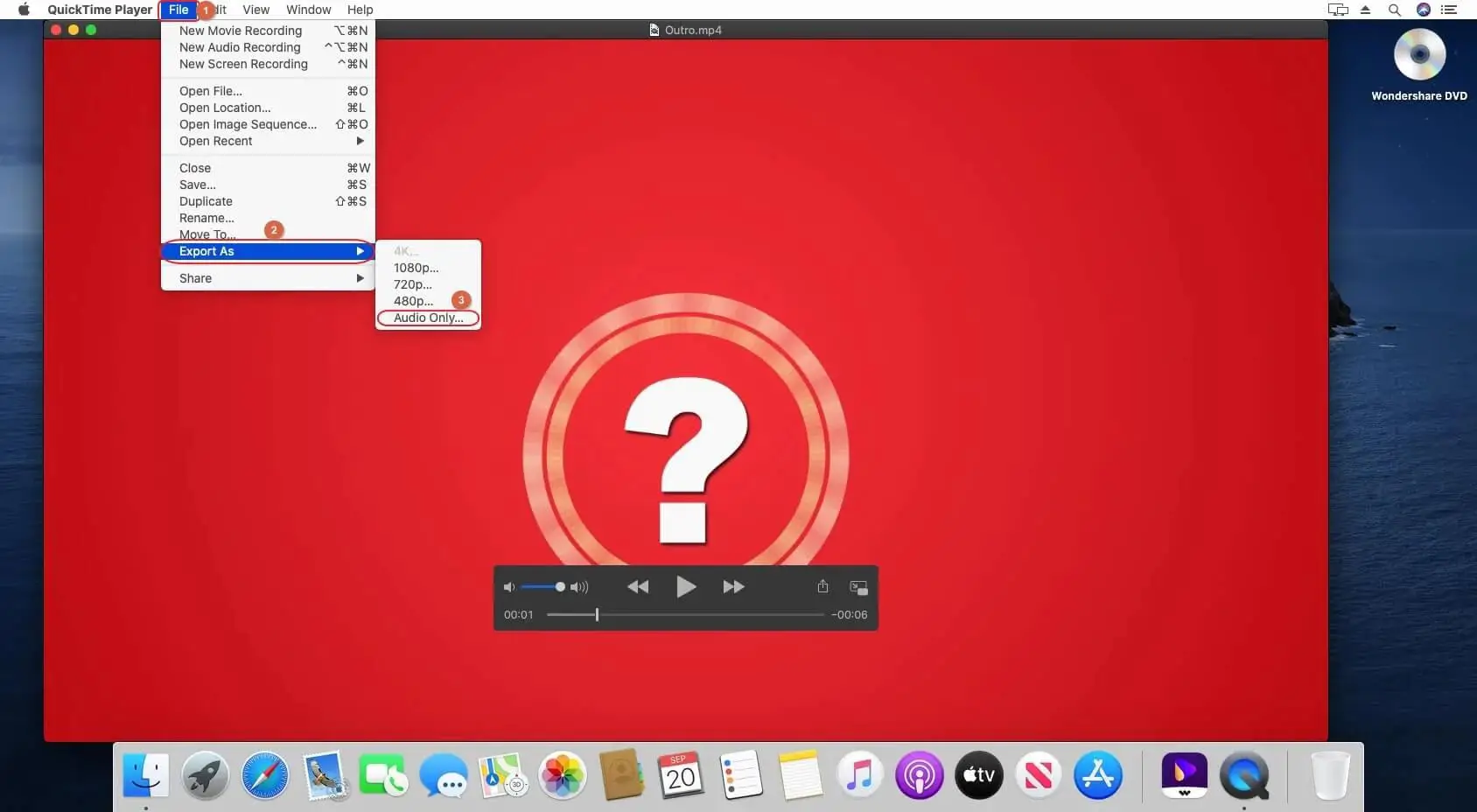Open Reminders from the Dock
The width and height of the screenshot is (1477, 812).
(741, 775)
